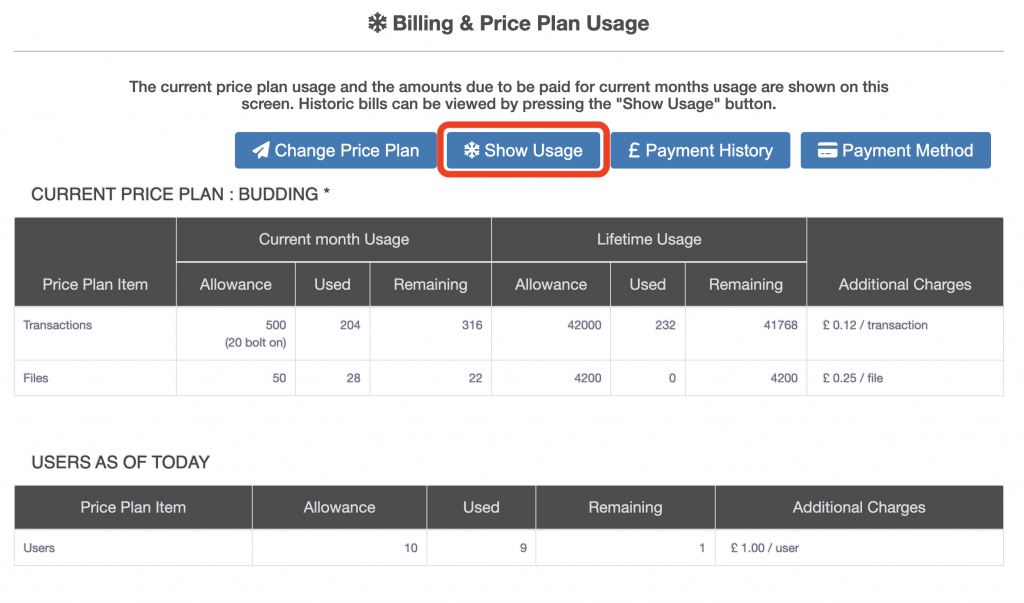1024x603 pixels.
Task: Select the Transactions row label
Action: [59, 325]
